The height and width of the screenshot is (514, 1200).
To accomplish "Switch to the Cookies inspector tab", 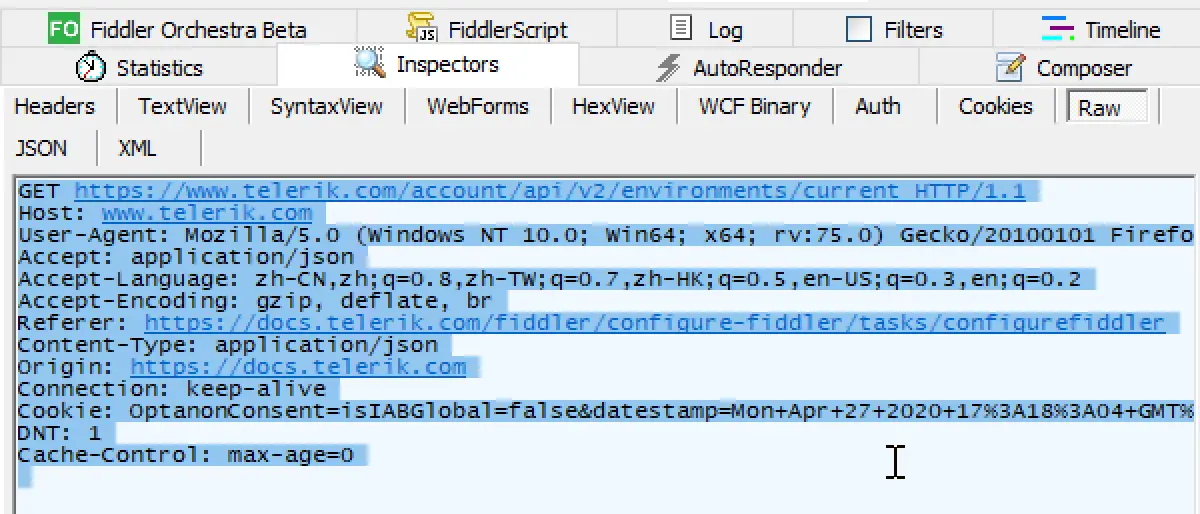I will click(x=995, y=106).
